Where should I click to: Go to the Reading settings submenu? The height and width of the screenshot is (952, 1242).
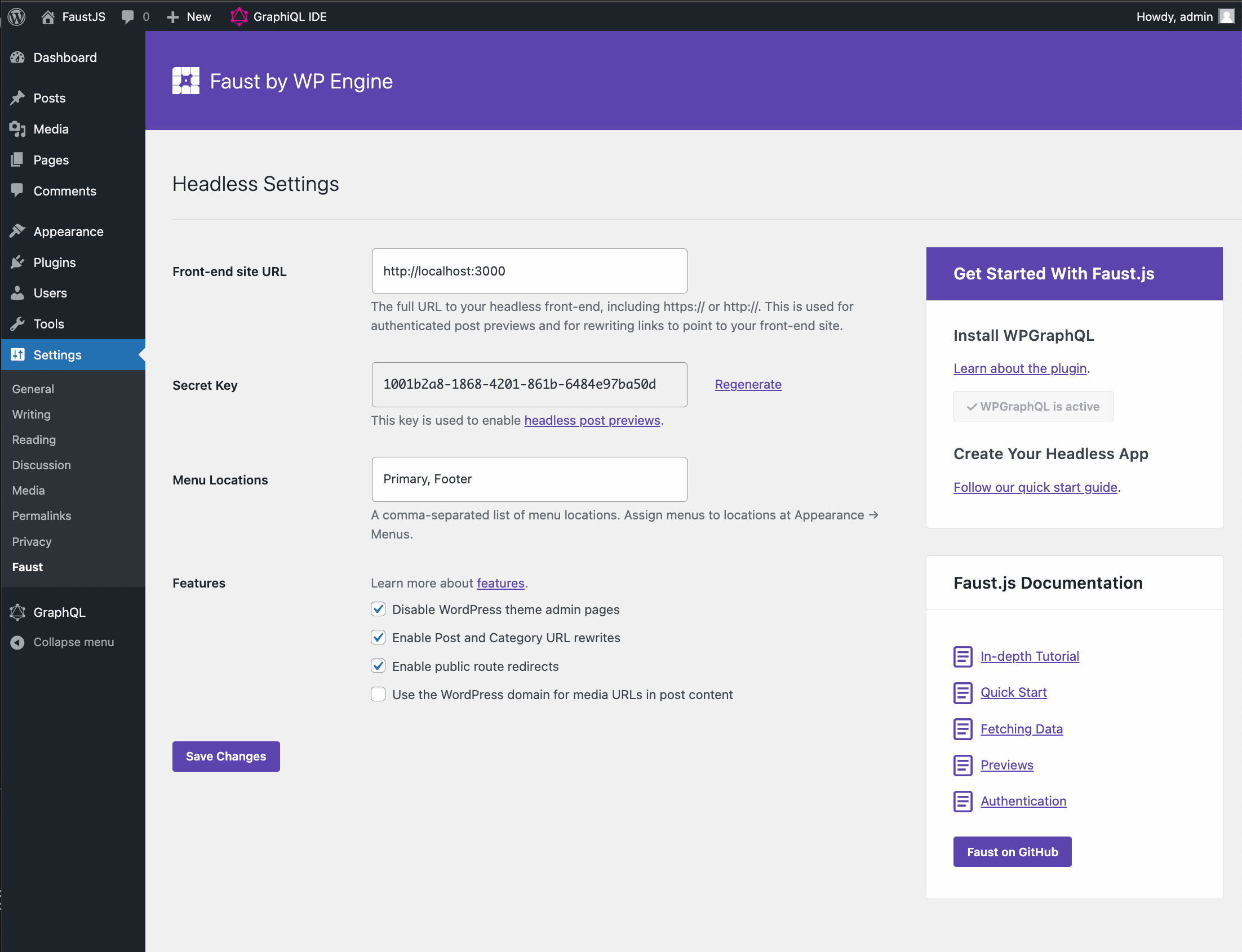34,440
